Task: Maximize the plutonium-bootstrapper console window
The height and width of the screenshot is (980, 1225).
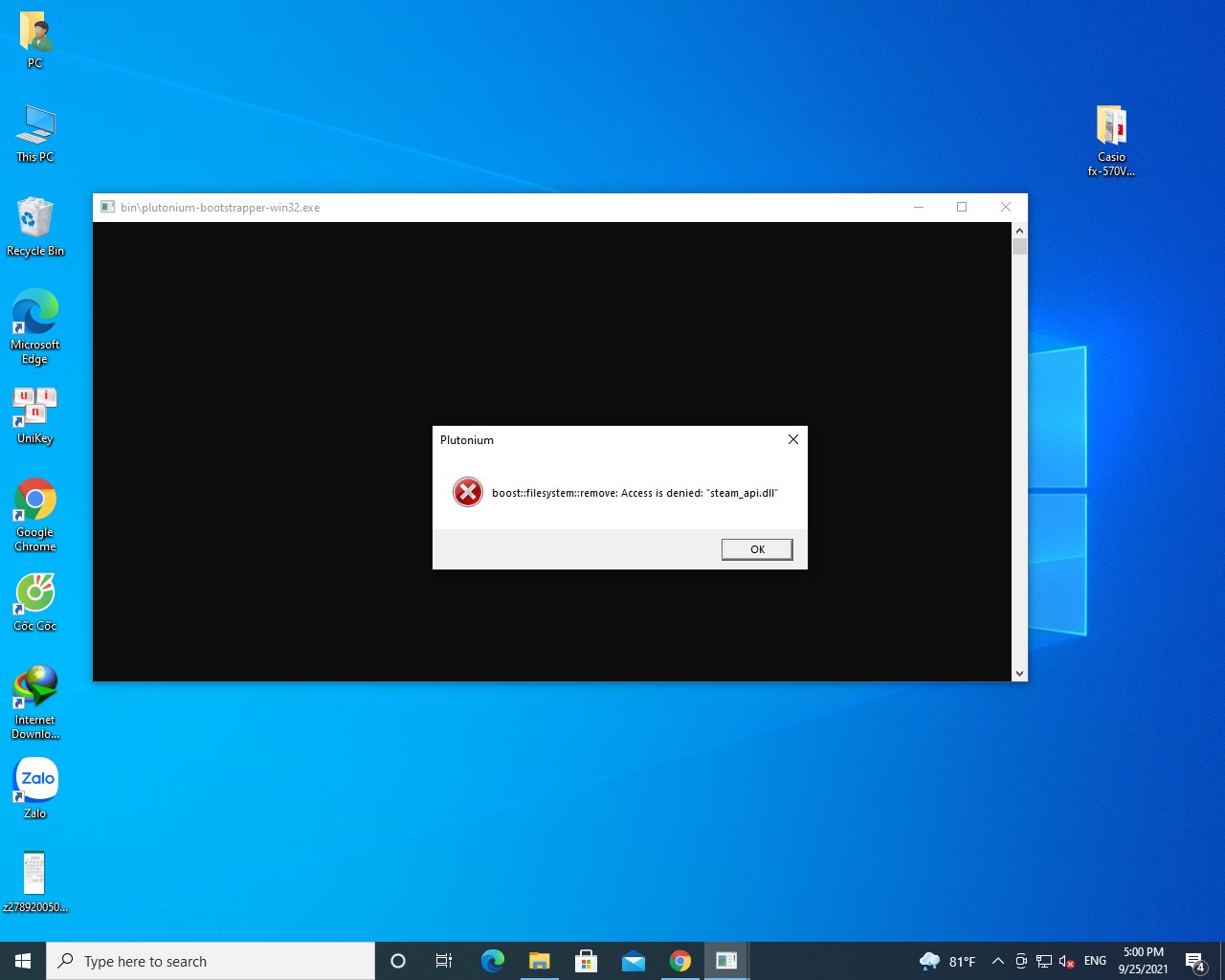Action: [962, 207]
